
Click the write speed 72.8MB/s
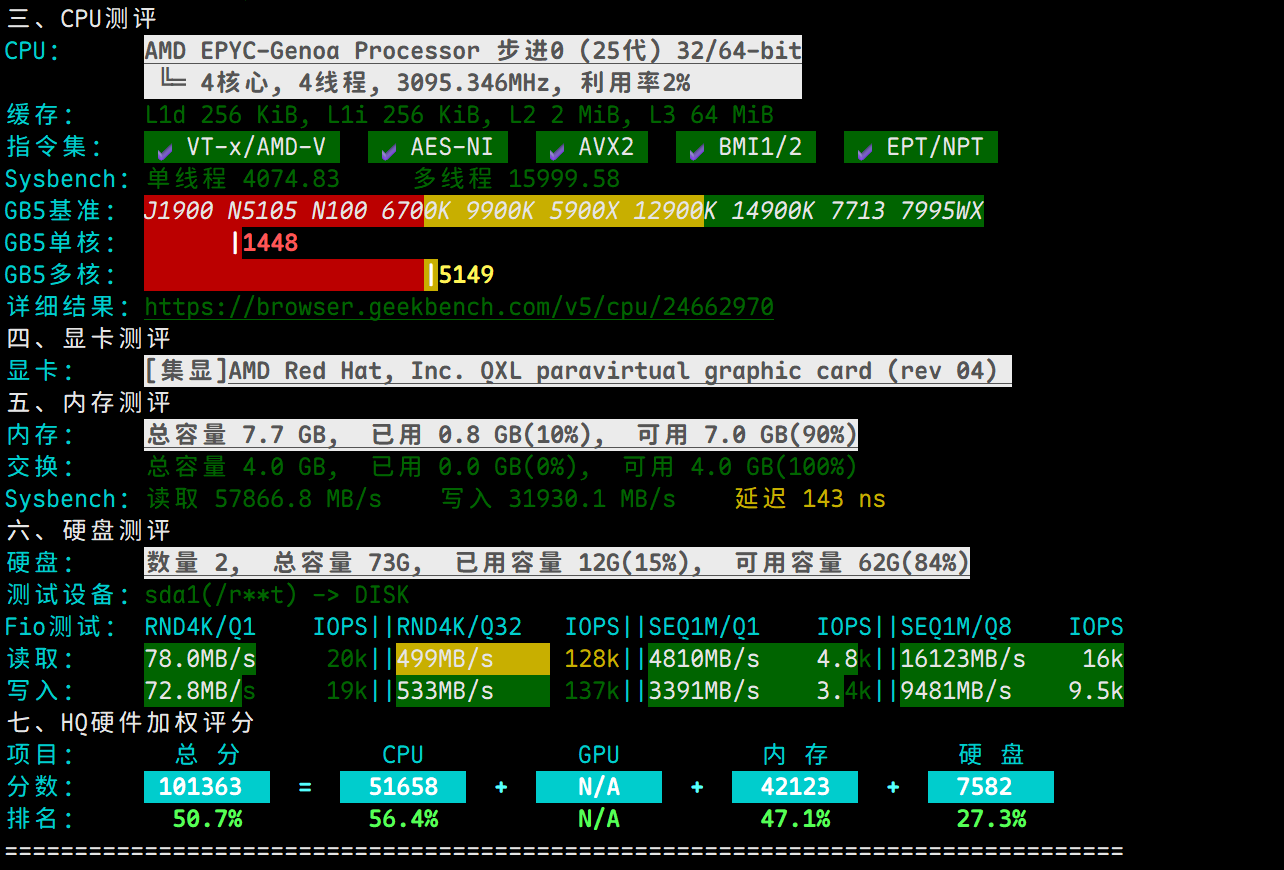pos(200,691)
